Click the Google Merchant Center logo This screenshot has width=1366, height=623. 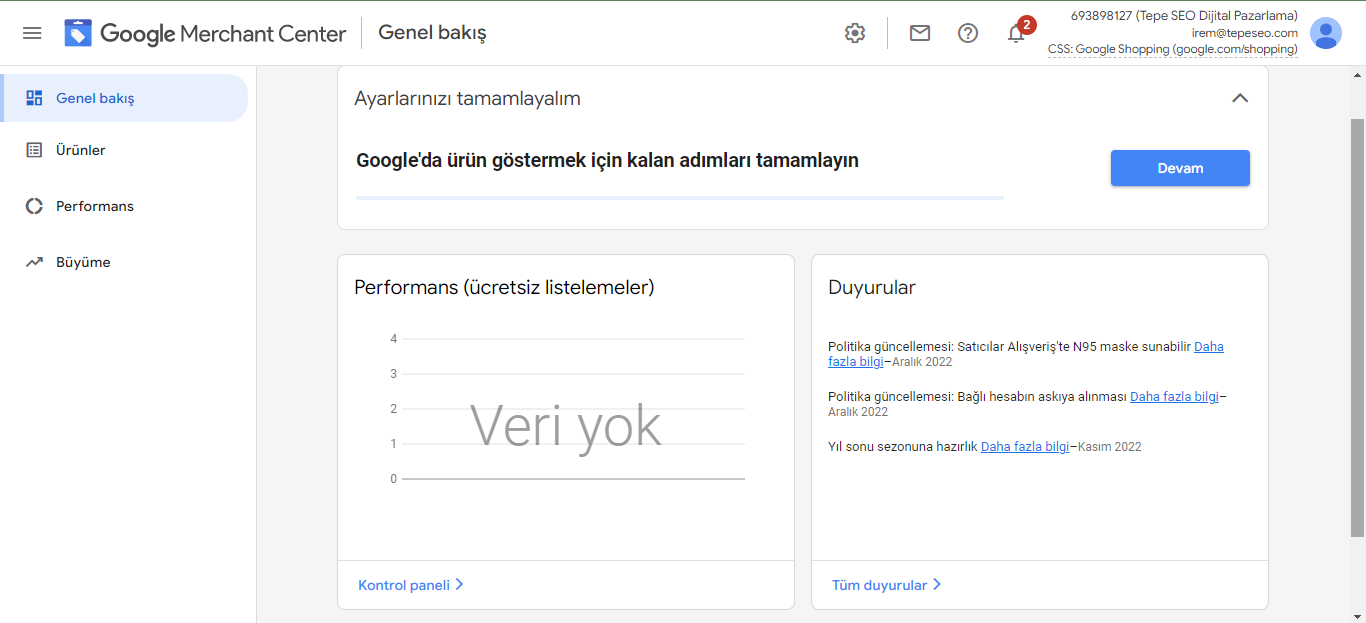click(206, 33)
